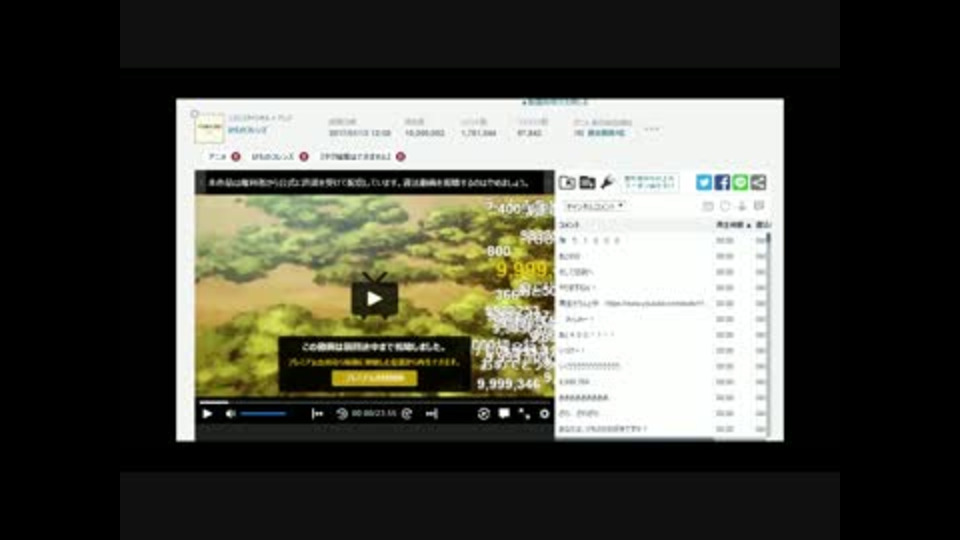960x540 pixels.
Task: Click the red icon beside the bracketed tag
Action: pos(400,157)
